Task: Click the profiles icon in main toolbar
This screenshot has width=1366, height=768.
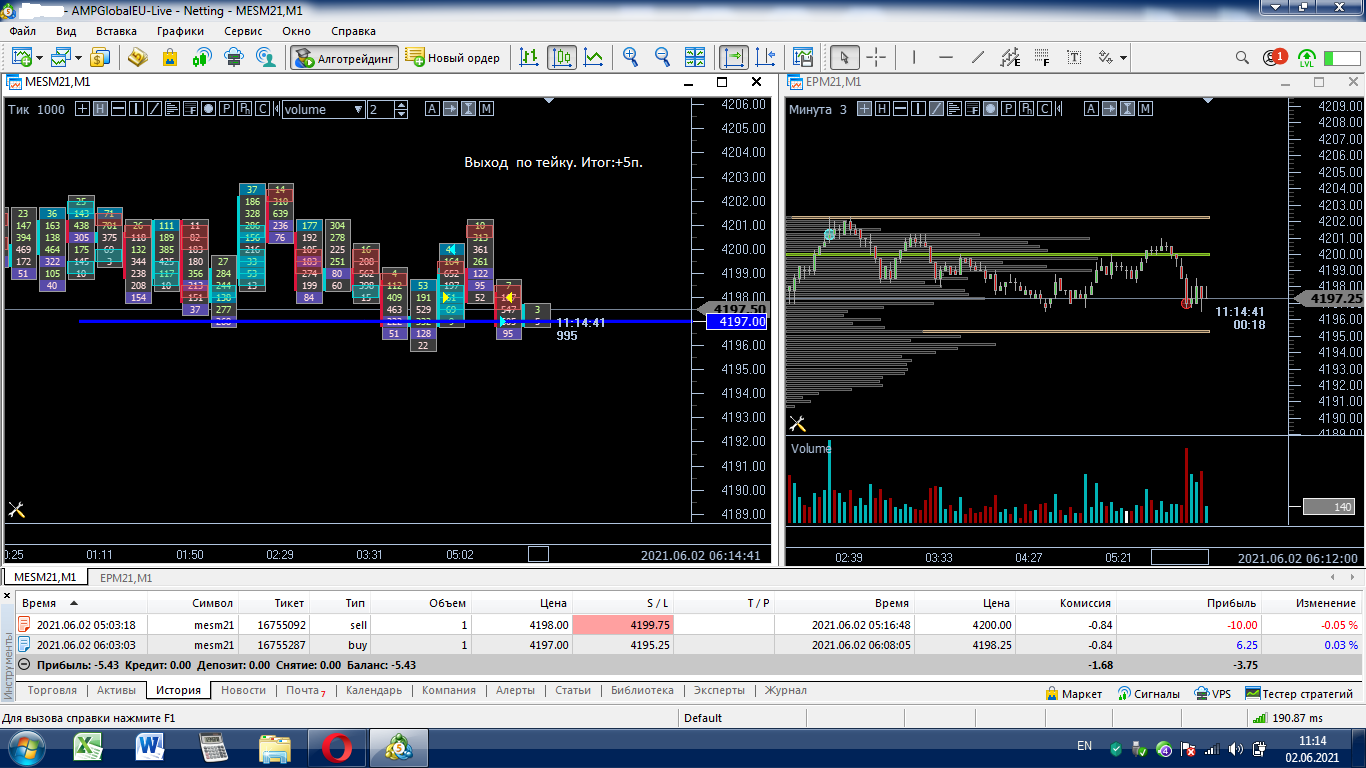Action: click(61, 57)
